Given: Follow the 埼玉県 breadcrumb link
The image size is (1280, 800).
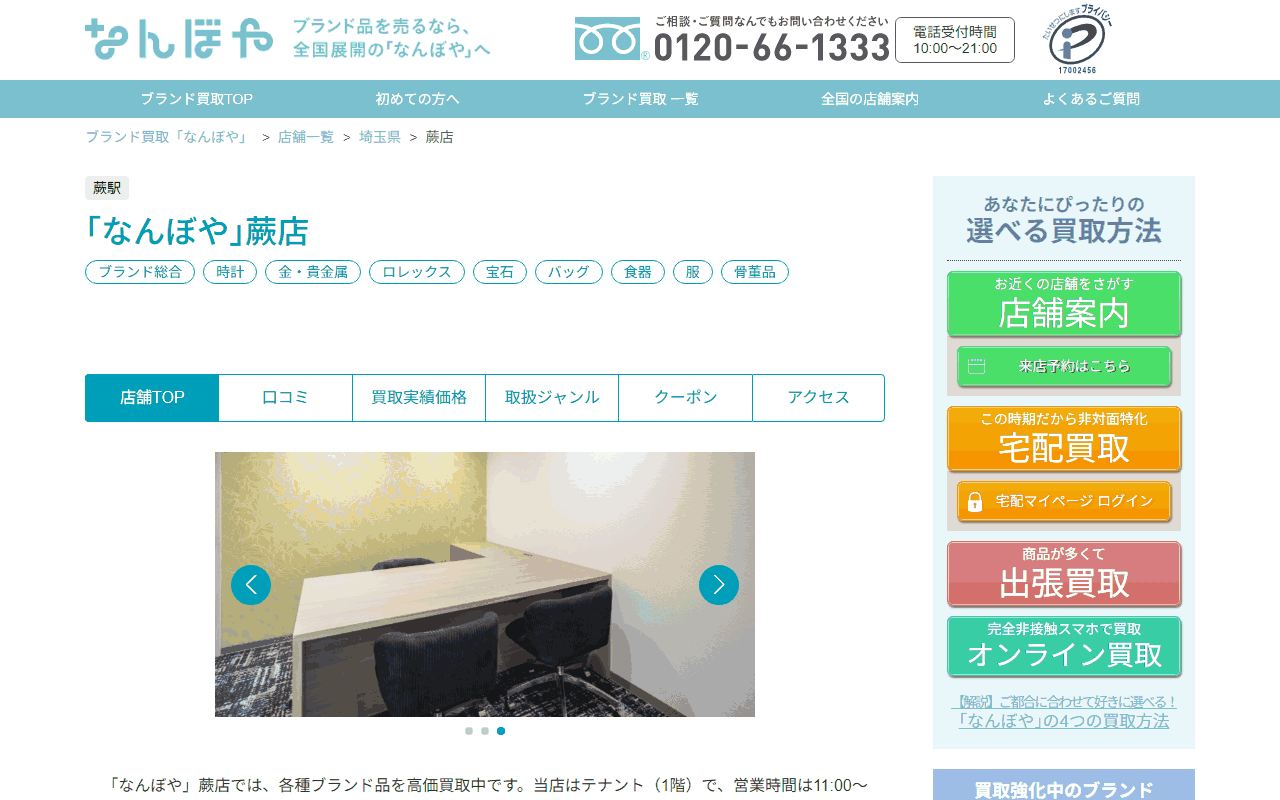Looking at the screenshot, I should coord(380,137).
